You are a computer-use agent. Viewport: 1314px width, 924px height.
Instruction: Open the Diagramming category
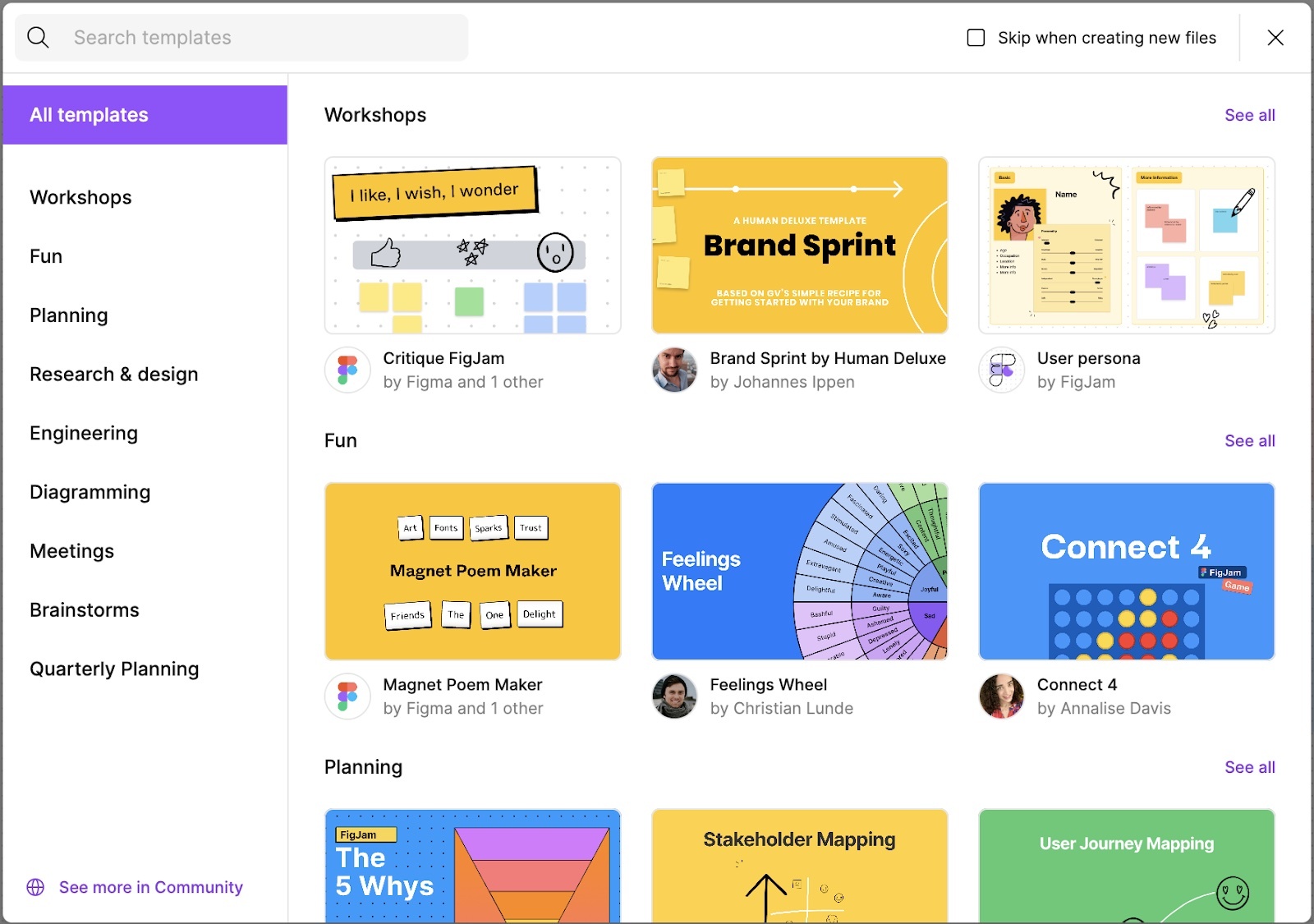tap(90, 492)
